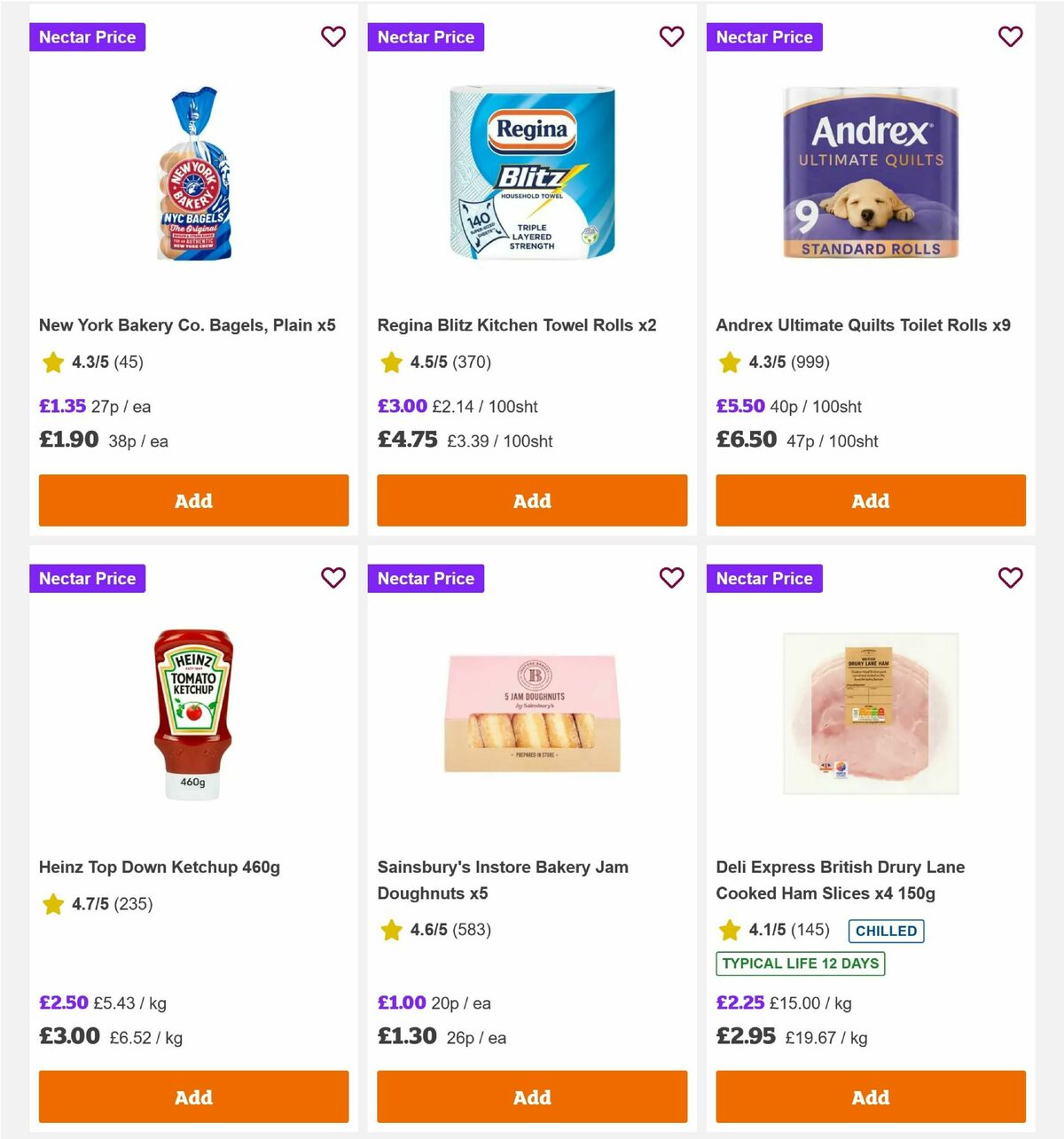Click the £1.35 Nectar price on bagels

click(x=60, y=406)
